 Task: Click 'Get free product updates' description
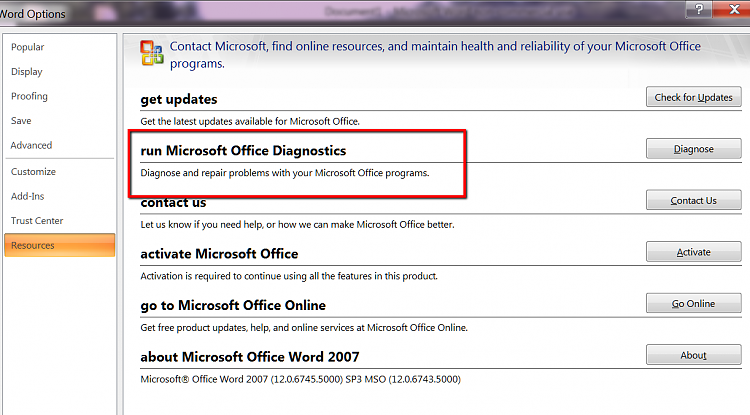pos(304,328)
